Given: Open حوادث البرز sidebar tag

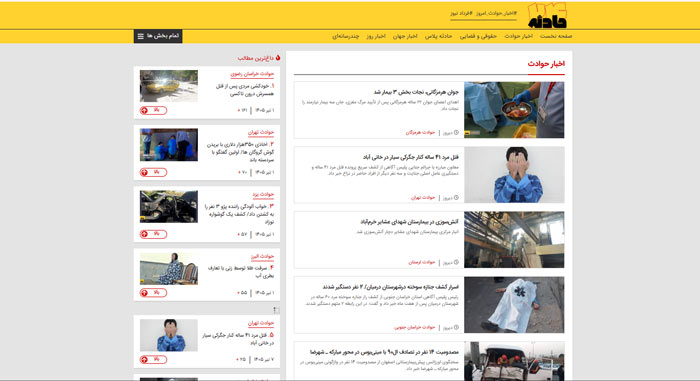Looking at the screenshot, I should 262,256.
